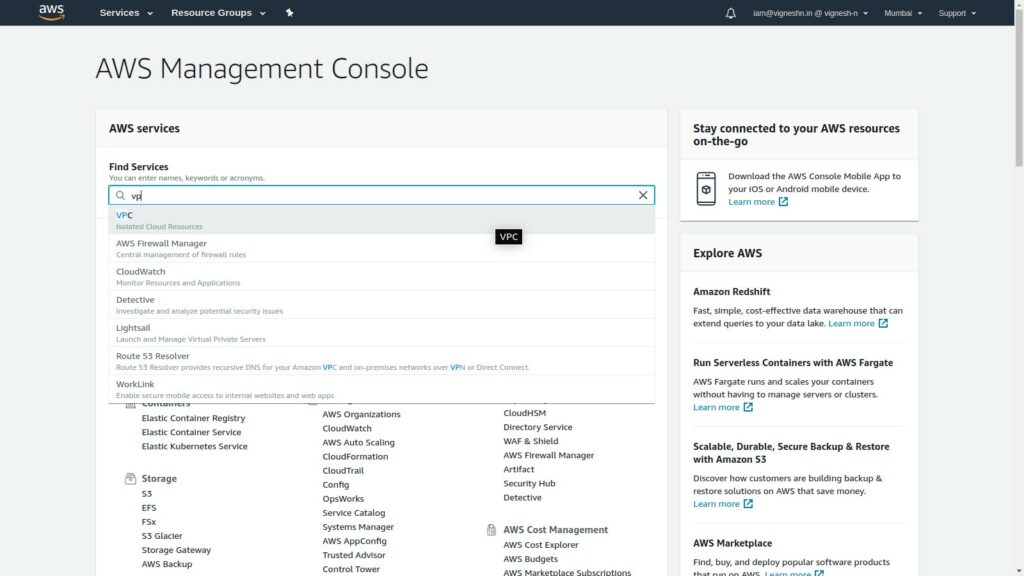The width and height of the screenshot is (1024, 576).
Task: Open AWS Backup service
Action: coord(167,564)
